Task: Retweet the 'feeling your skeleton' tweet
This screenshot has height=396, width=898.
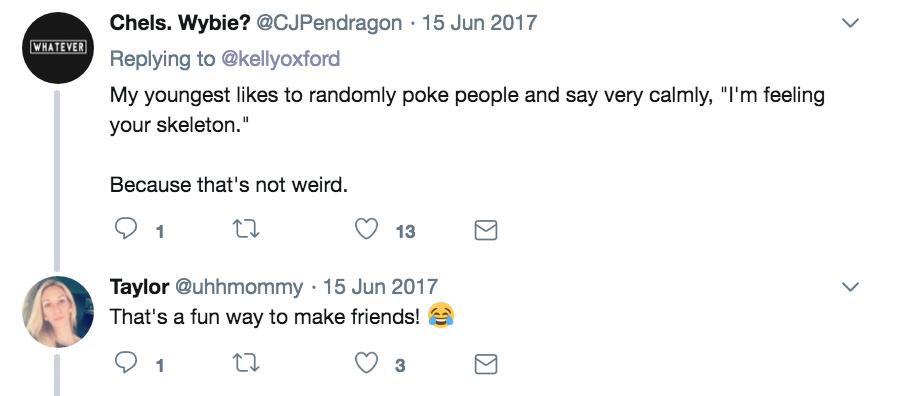Action: pyautogui.click(x=246, y=230)
